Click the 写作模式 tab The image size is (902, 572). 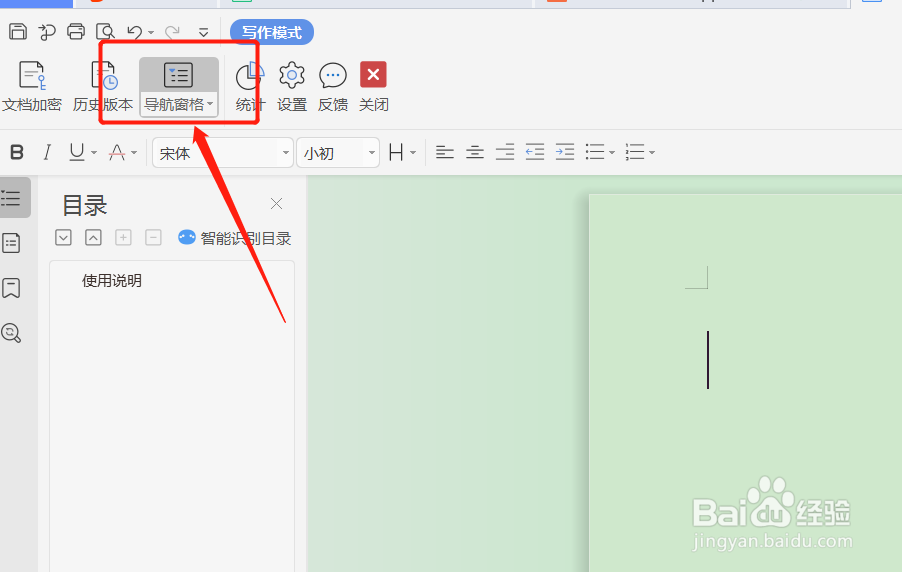272,32
